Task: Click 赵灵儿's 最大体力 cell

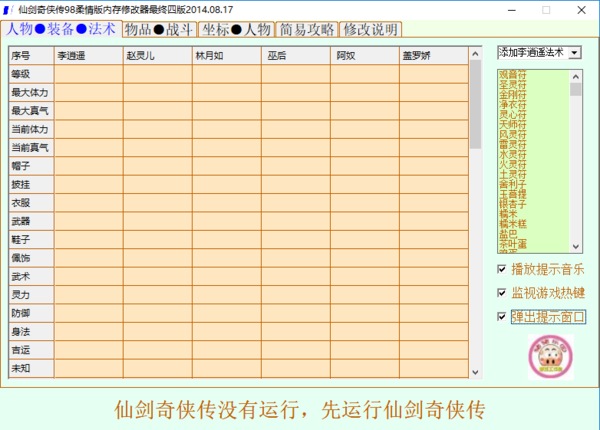Action: point(158,93)
